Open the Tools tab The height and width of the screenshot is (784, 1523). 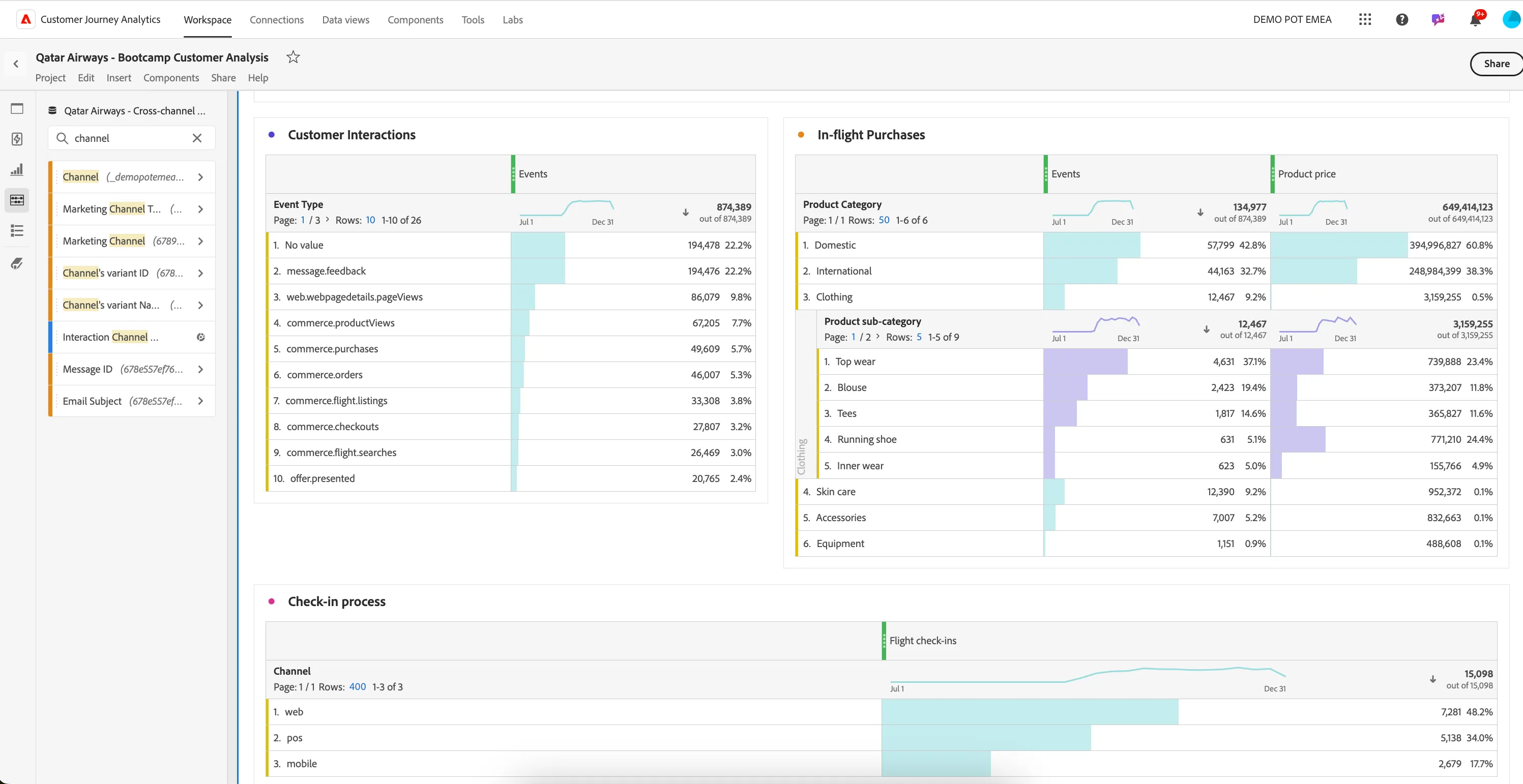click(473, 19)
